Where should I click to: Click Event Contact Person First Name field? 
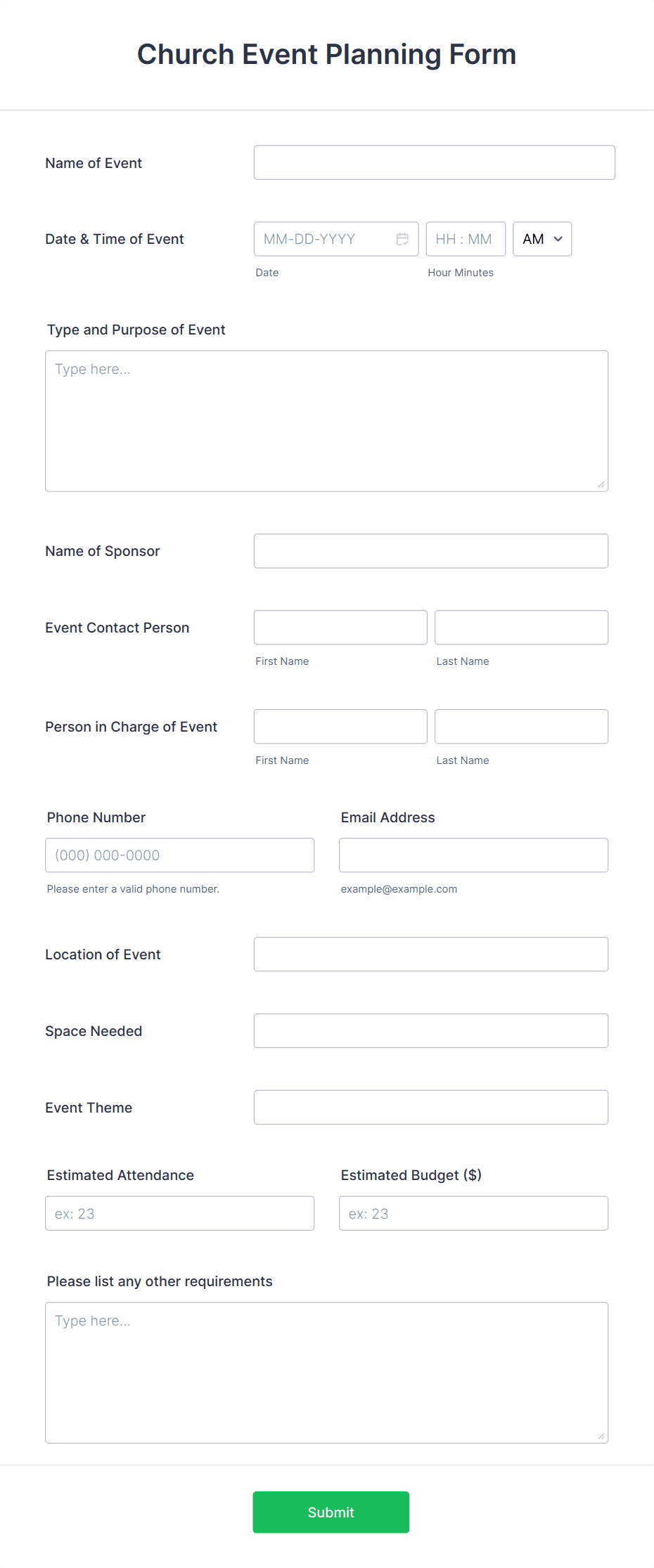pyautogui.click(x=340, y=627)
